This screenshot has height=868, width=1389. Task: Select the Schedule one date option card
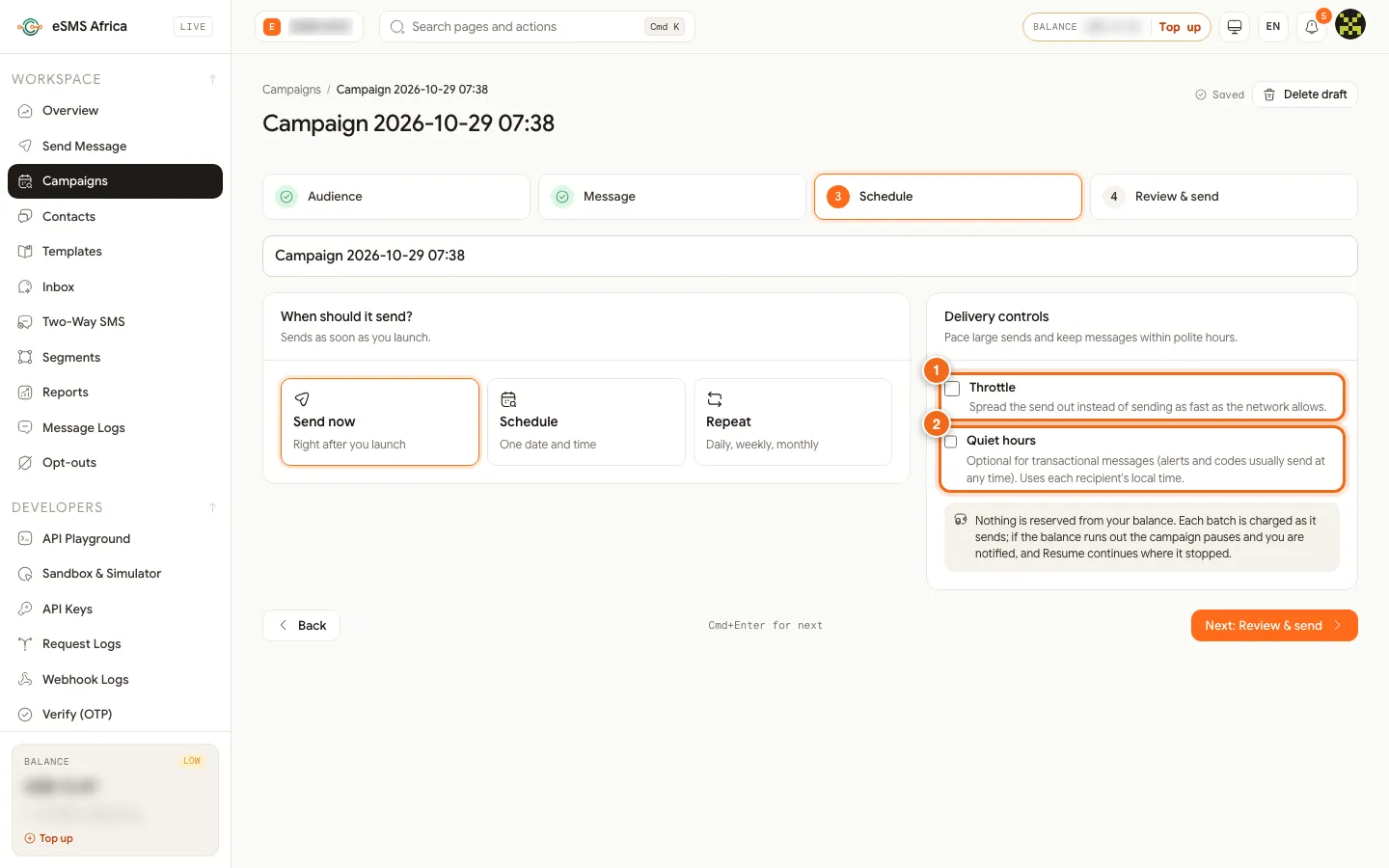pyautogui.click(x=586, y=421)
